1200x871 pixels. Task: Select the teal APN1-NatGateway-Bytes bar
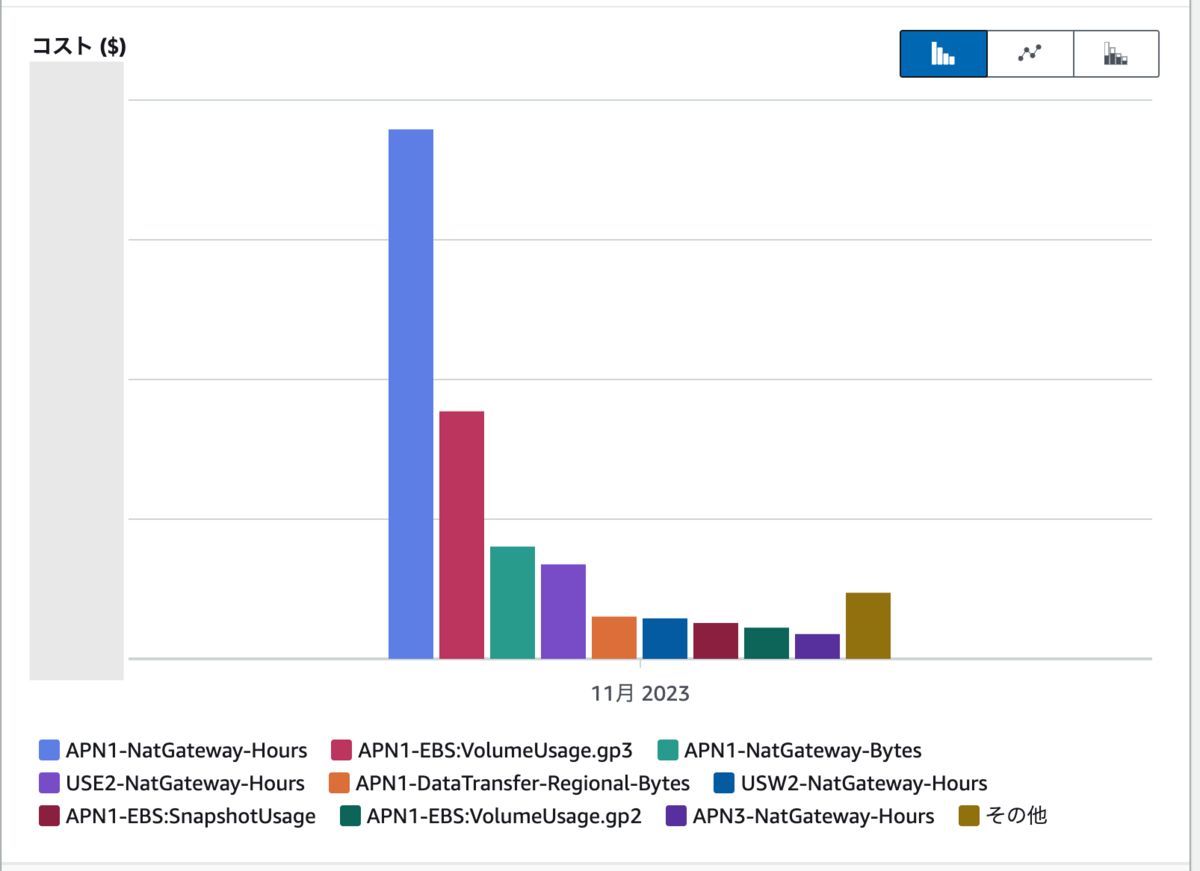[x=513, y=602]
